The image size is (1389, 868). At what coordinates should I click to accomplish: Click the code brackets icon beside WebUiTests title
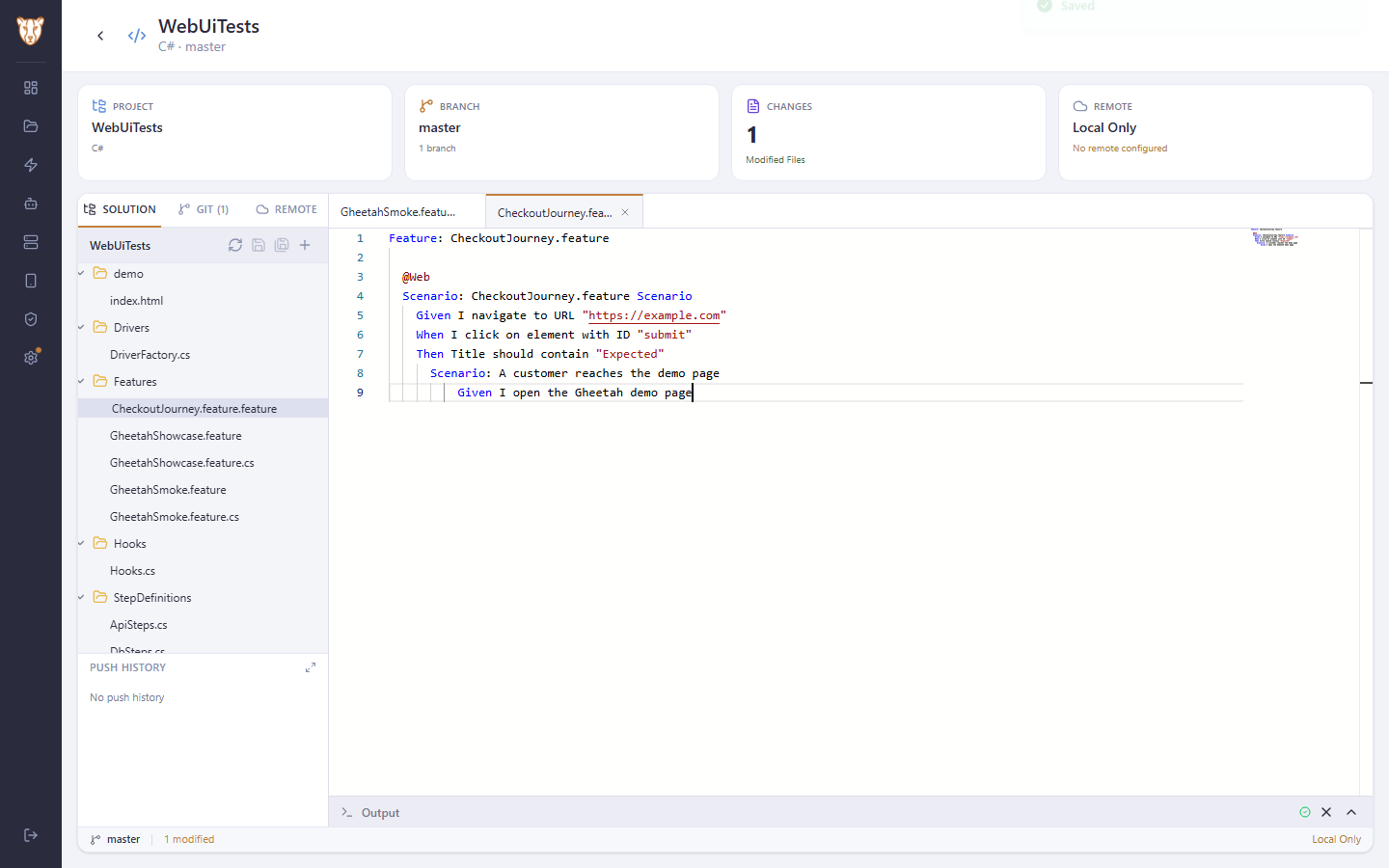coord(137,36)
